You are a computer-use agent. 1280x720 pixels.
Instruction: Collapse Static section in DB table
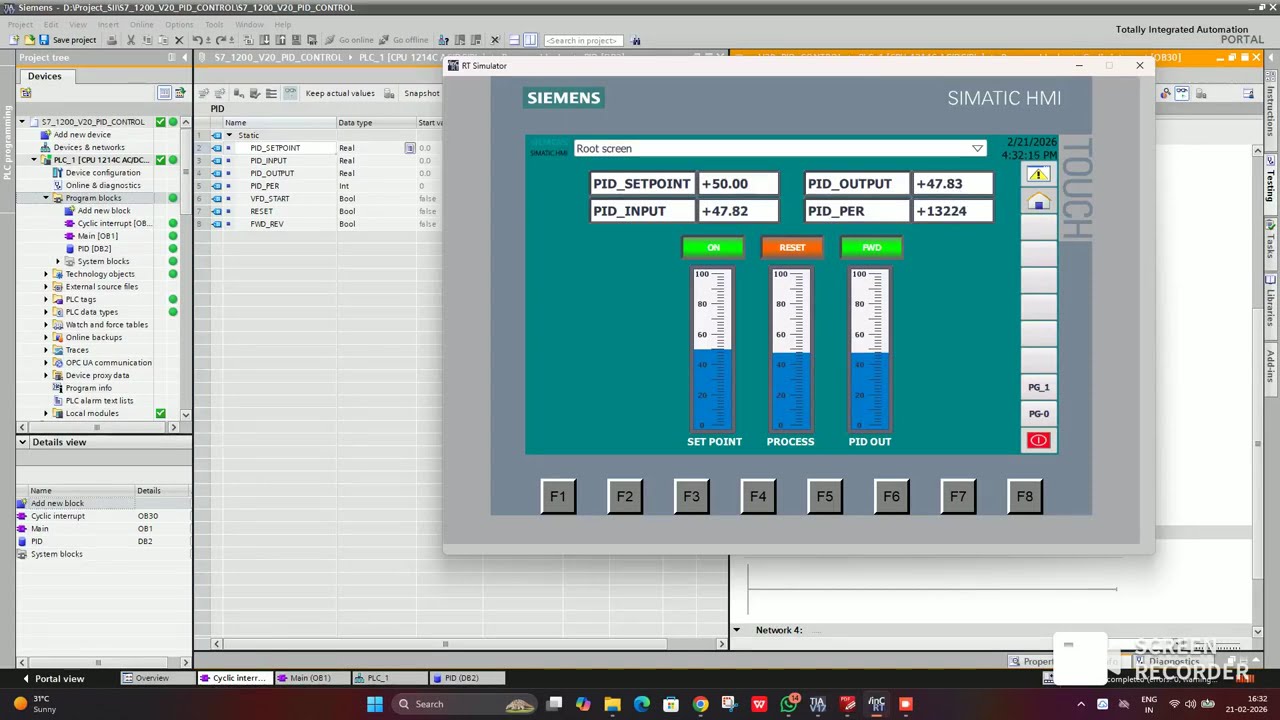(229, 135)
